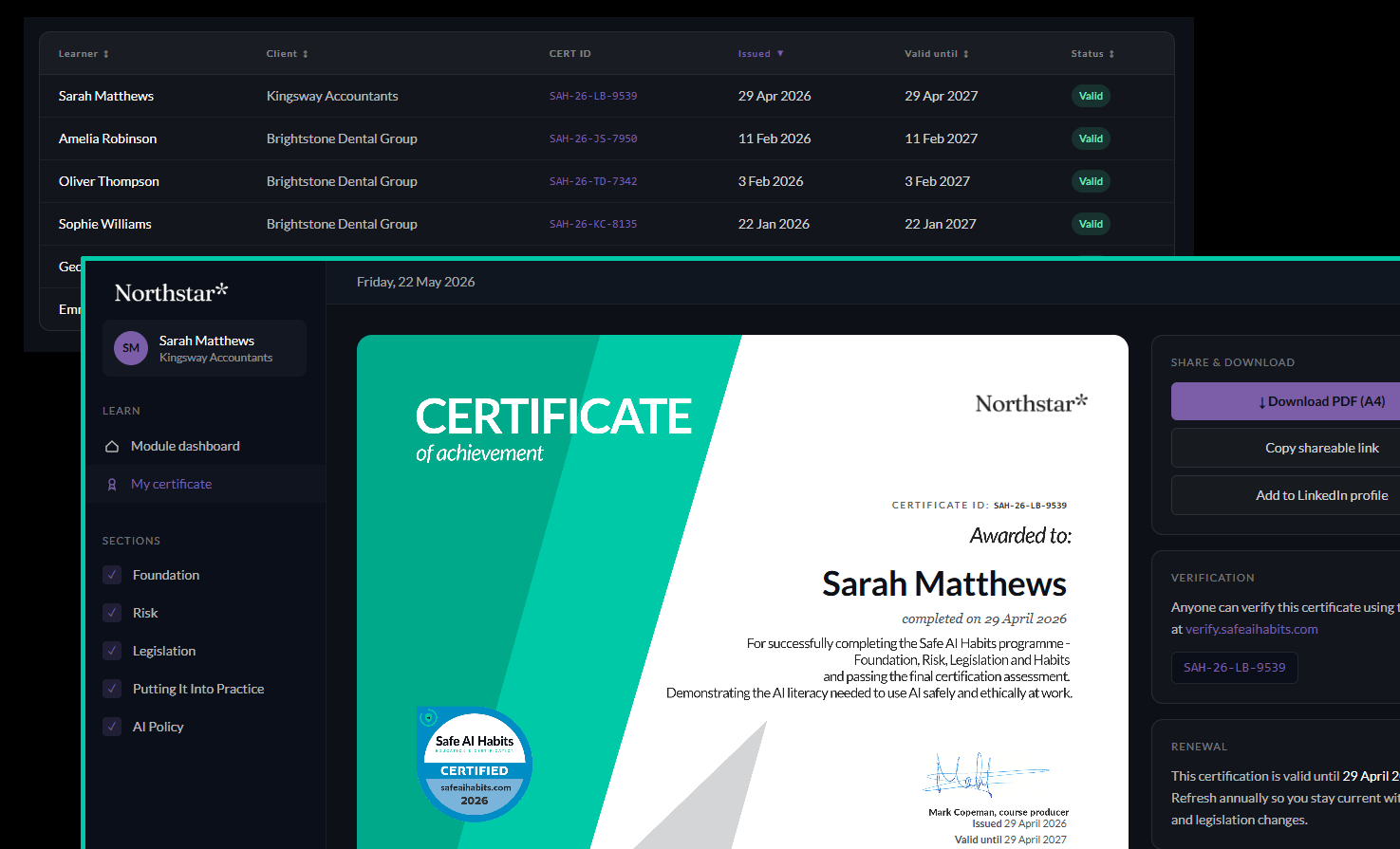Click Sarah Matthews in the learner table
Image resolution: width=1400 pixels, height=849 pixels.
coord(106,96)
